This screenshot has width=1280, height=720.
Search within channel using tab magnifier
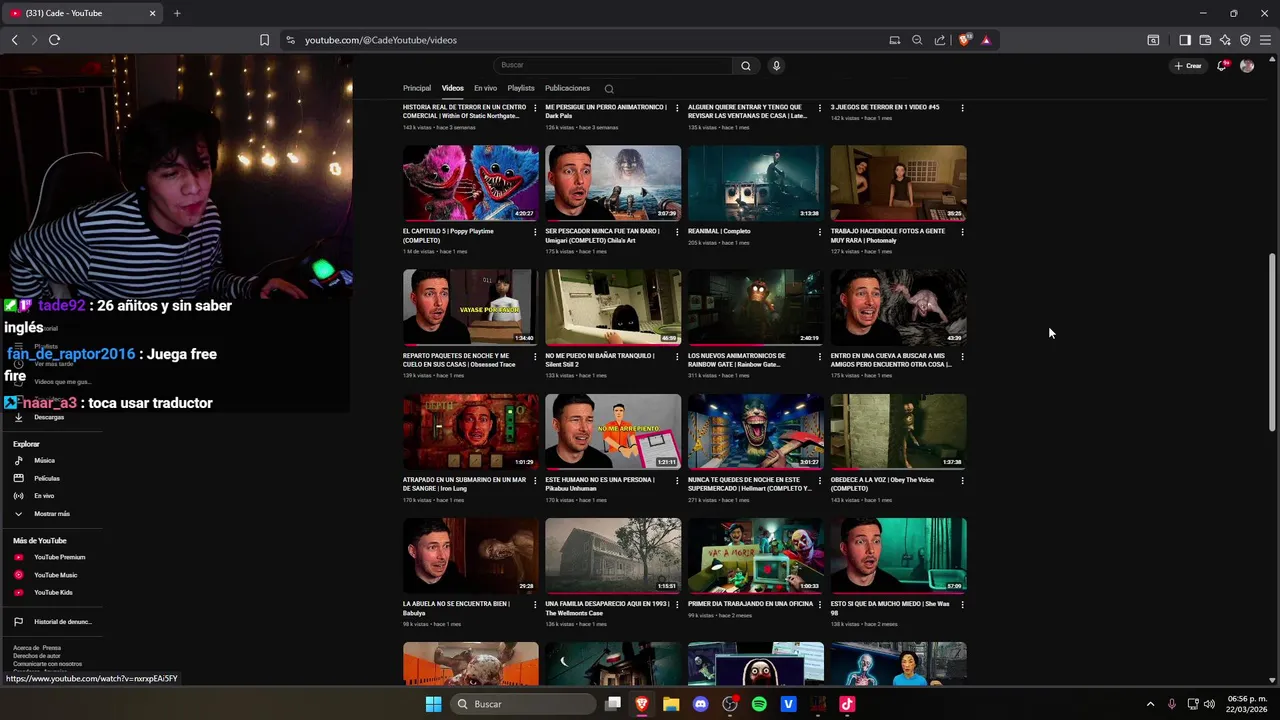609,89
